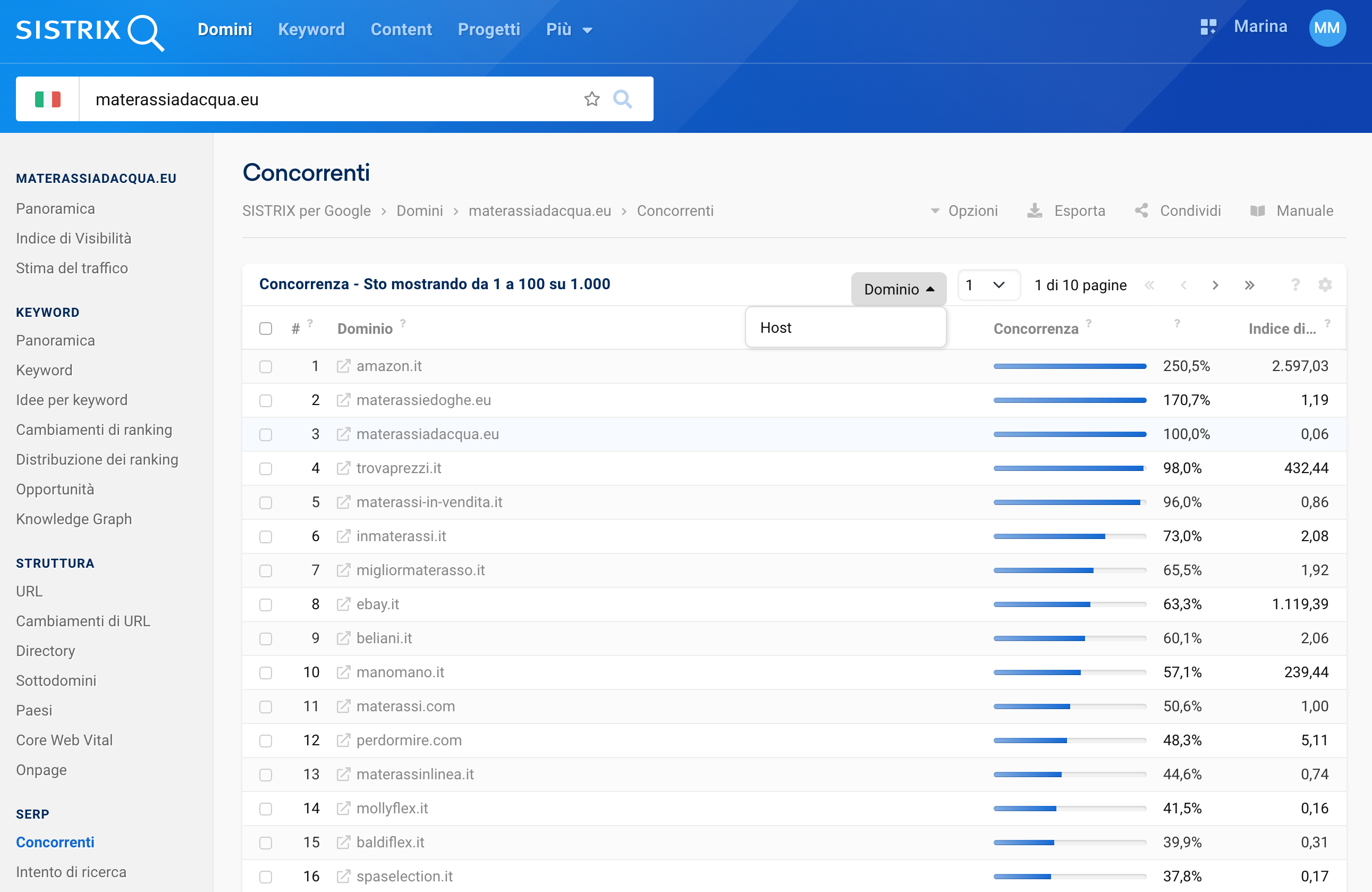The height and width of the screenshot is (892, 1372).
Task: Open table settings gear
Action: [1325, 284]
